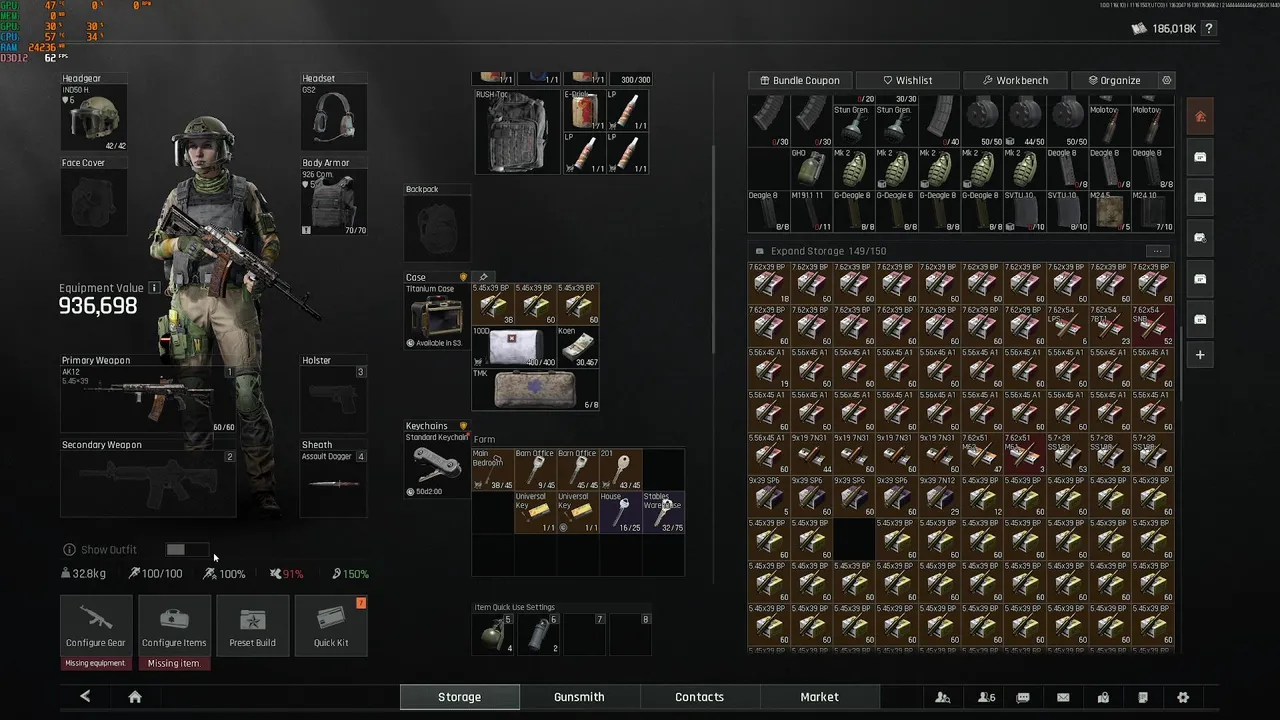Click the empty Secondary Weapon slot

[x=148, y=484]
